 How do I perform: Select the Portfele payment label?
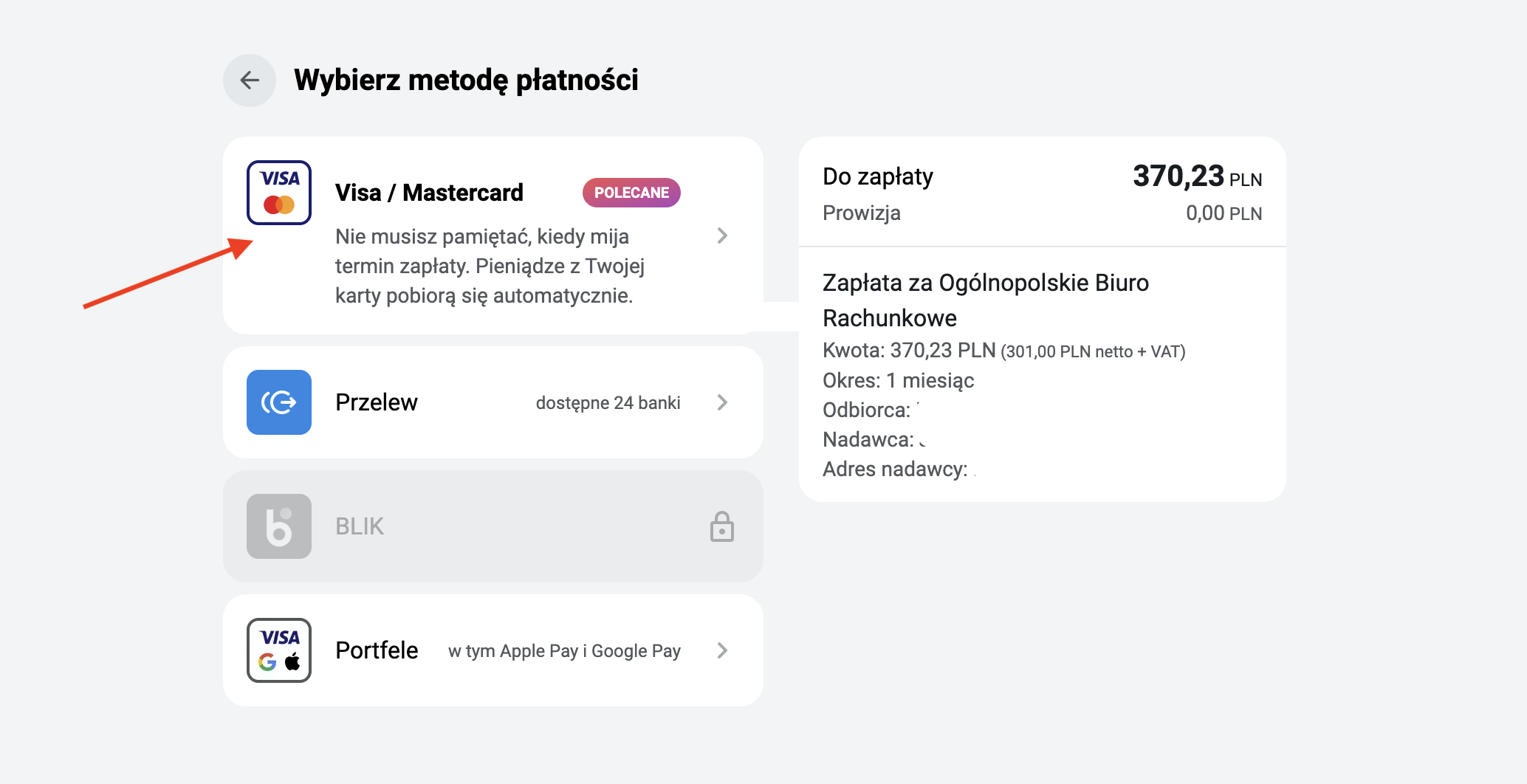[x=377, y=650]
